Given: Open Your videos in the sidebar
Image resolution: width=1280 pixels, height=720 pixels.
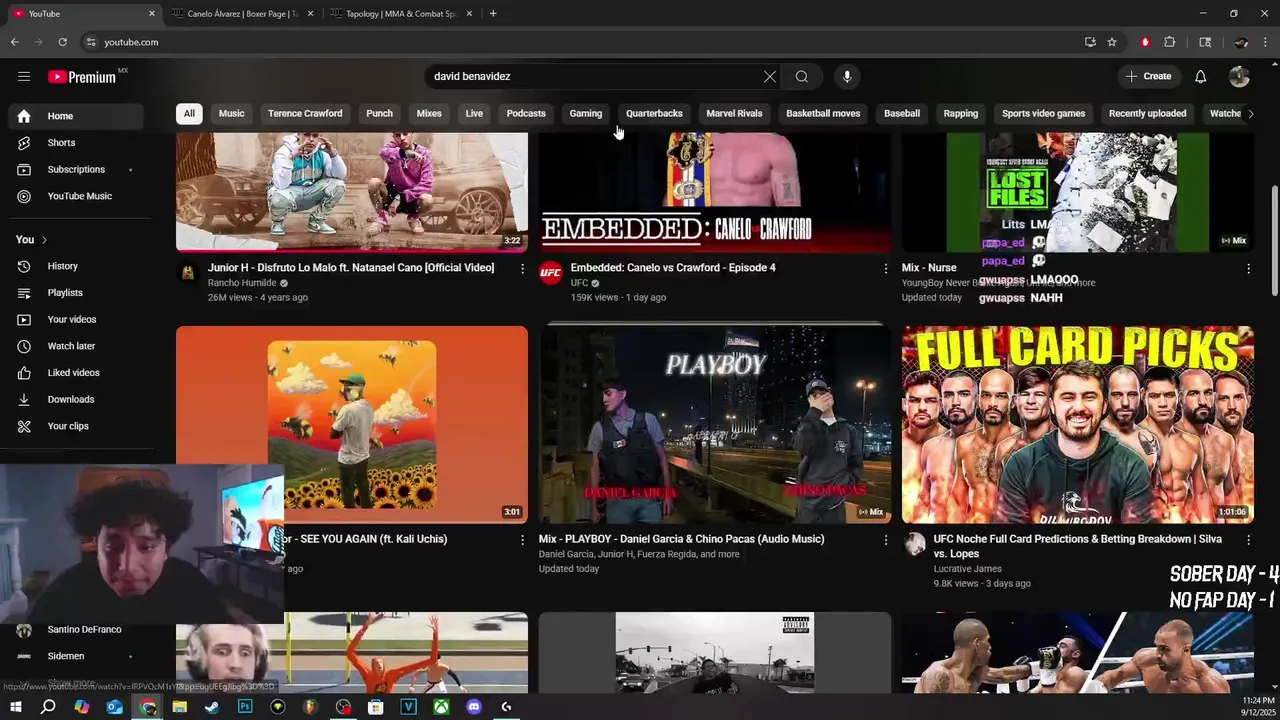Looking at the screenshot, I should [76, 320].
